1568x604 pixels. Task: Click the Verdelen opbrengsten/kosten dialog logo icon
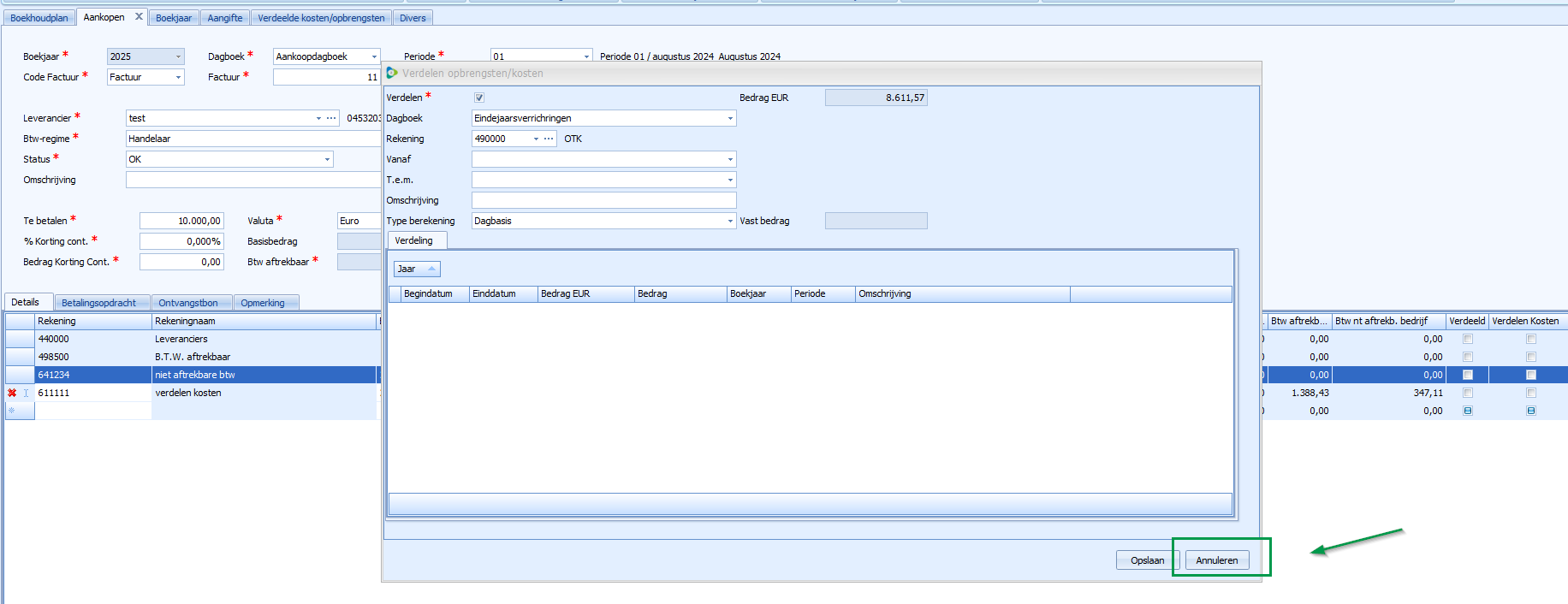[x=392, y=73]
